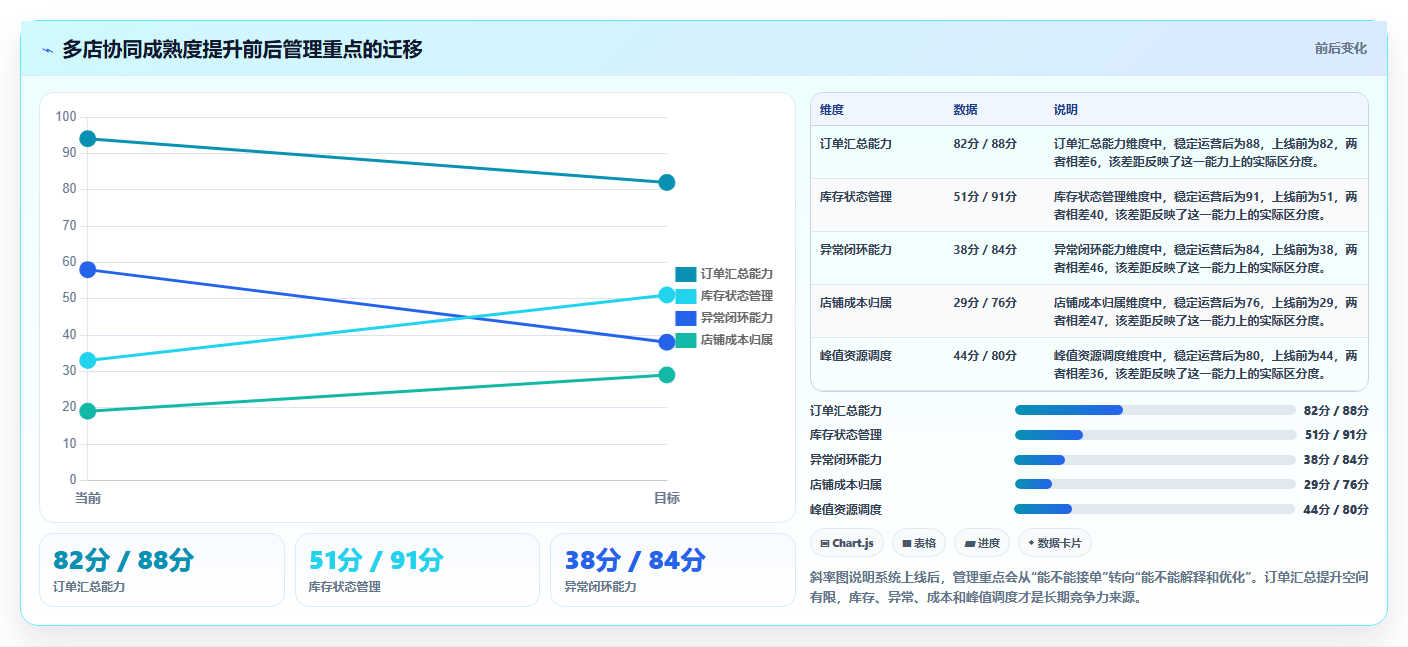The width and height of the screenshot is (1408, 647).
Task: Open the 82分 / 88分 订单汇总能力 card
Action: coord(162,570)
